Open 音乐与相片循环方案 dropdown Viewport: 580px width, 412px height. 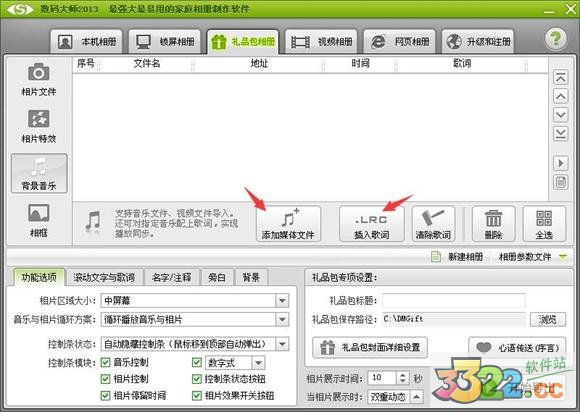point(195,320)
